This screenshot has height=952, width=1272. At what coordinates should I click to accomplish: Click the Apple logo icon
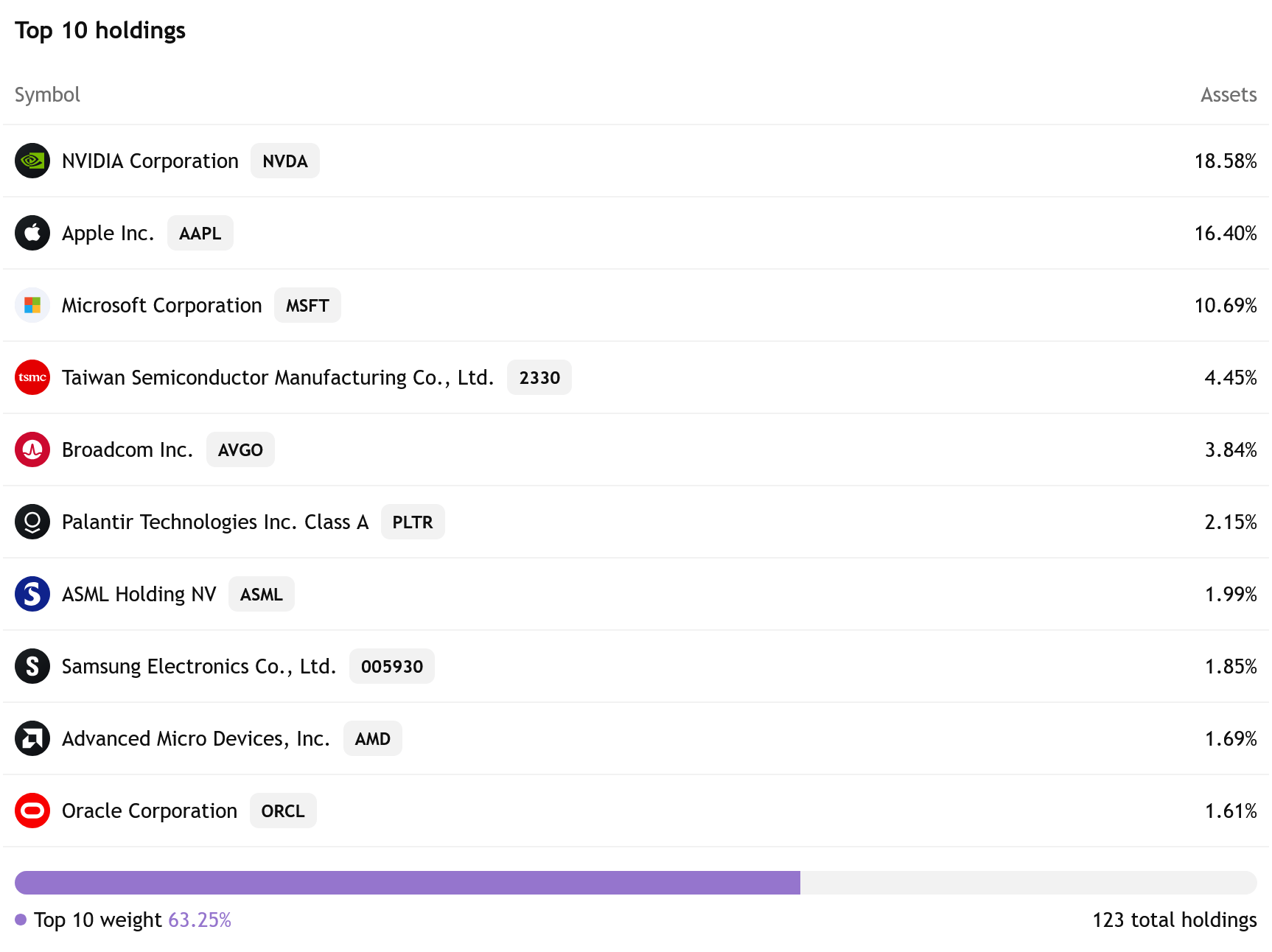(32, 233)
